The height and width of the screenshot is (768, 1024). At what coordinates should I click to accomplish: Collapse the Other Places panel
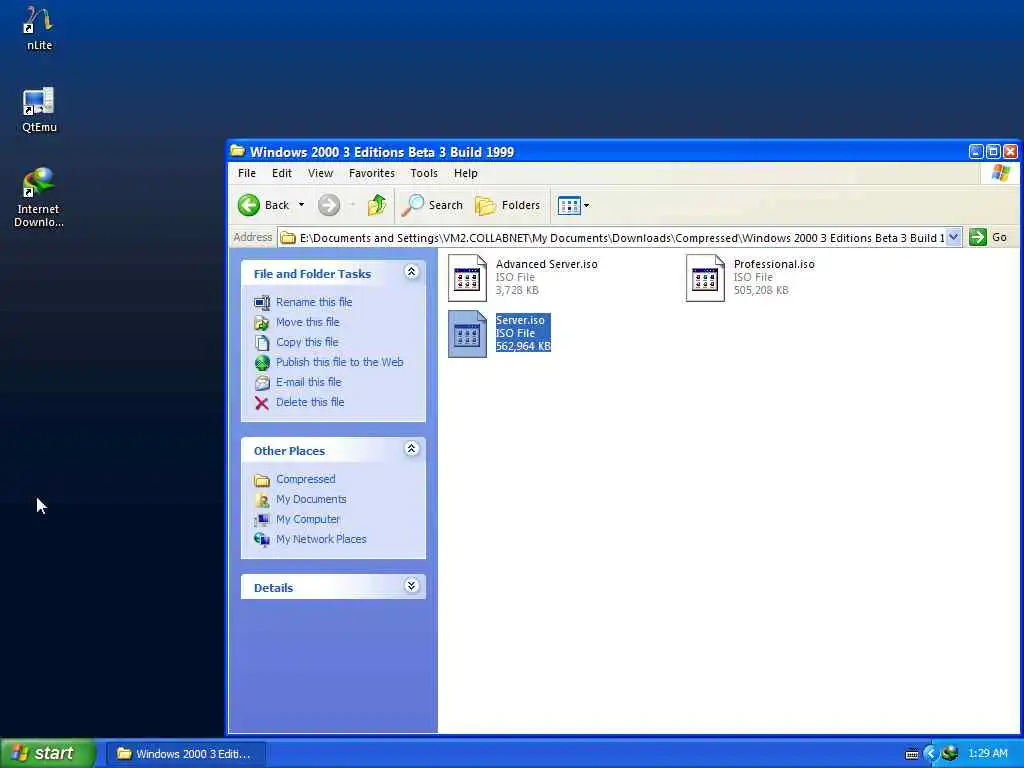point(411,449)
